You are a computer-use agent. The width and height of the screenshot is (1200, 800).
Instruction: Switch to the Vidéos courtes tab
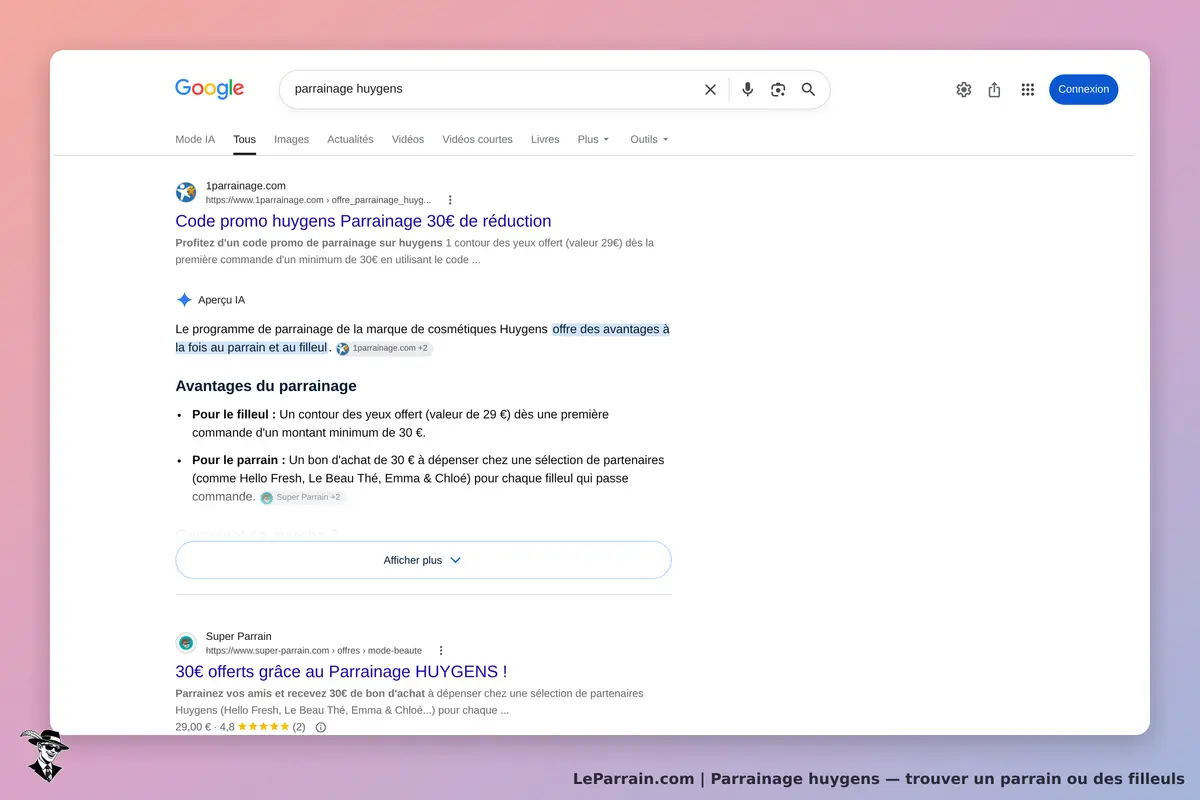coord(477,139)
